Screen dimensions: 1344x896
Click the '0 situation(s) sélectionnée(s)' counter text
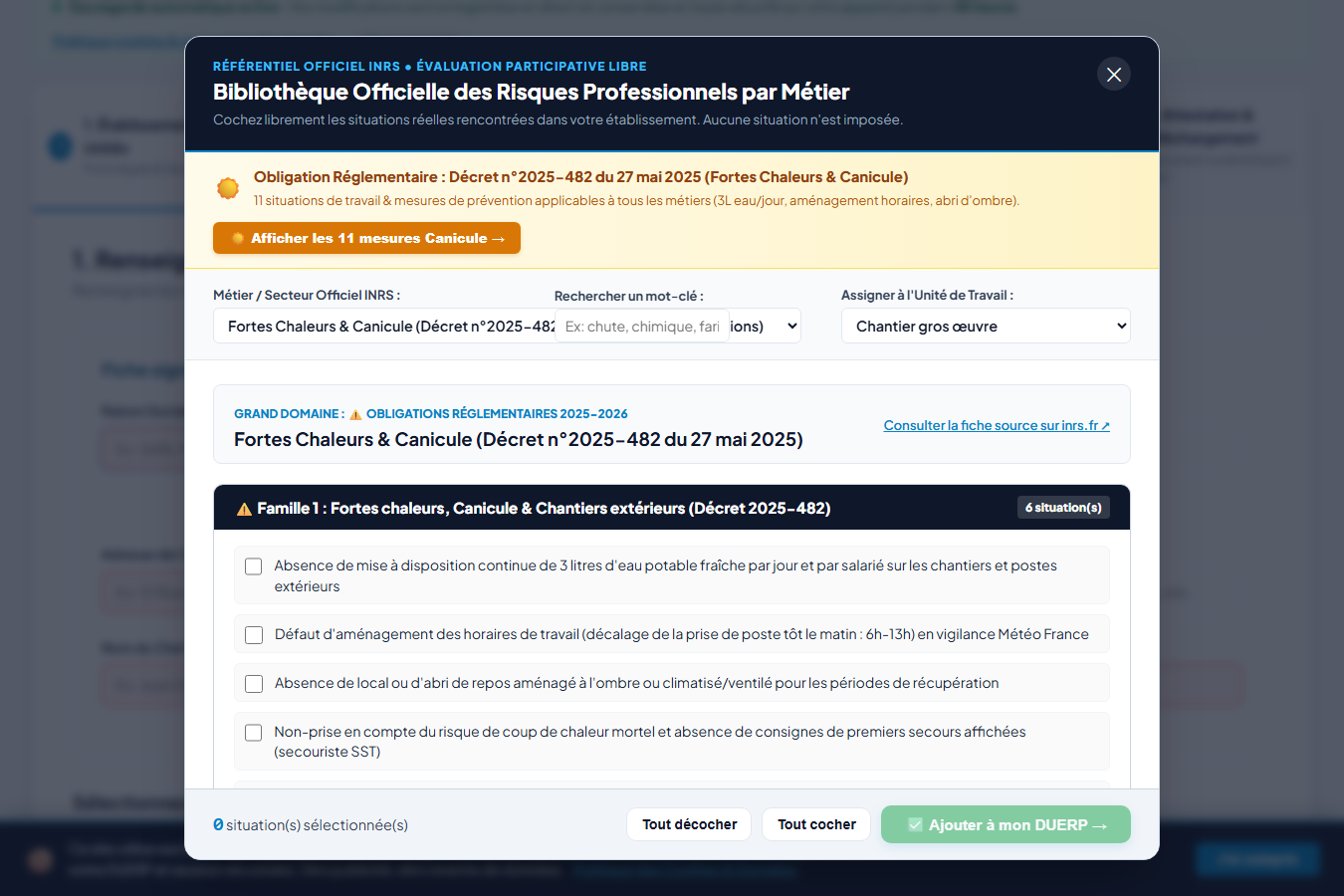pos(311,825)
